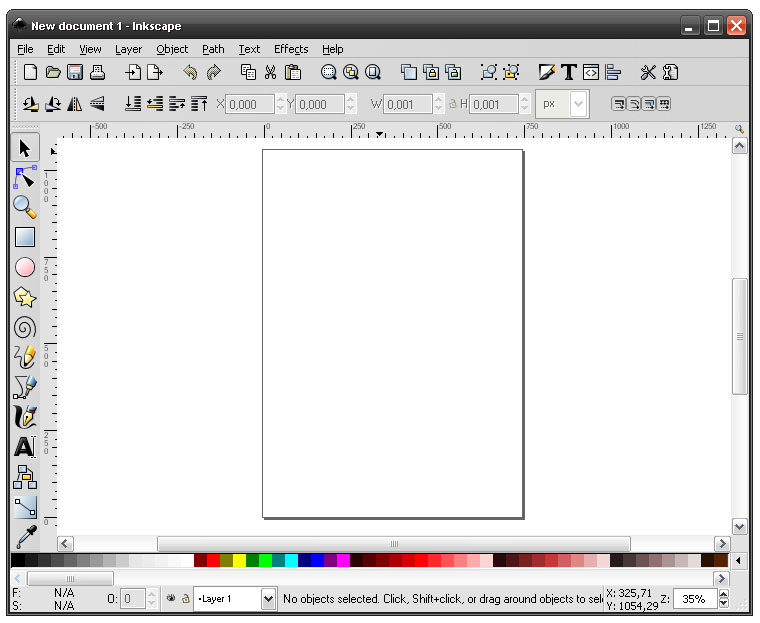Print the document icon
Image resolution: width=760 pixels, height=623 pixels.
point(97,72)
